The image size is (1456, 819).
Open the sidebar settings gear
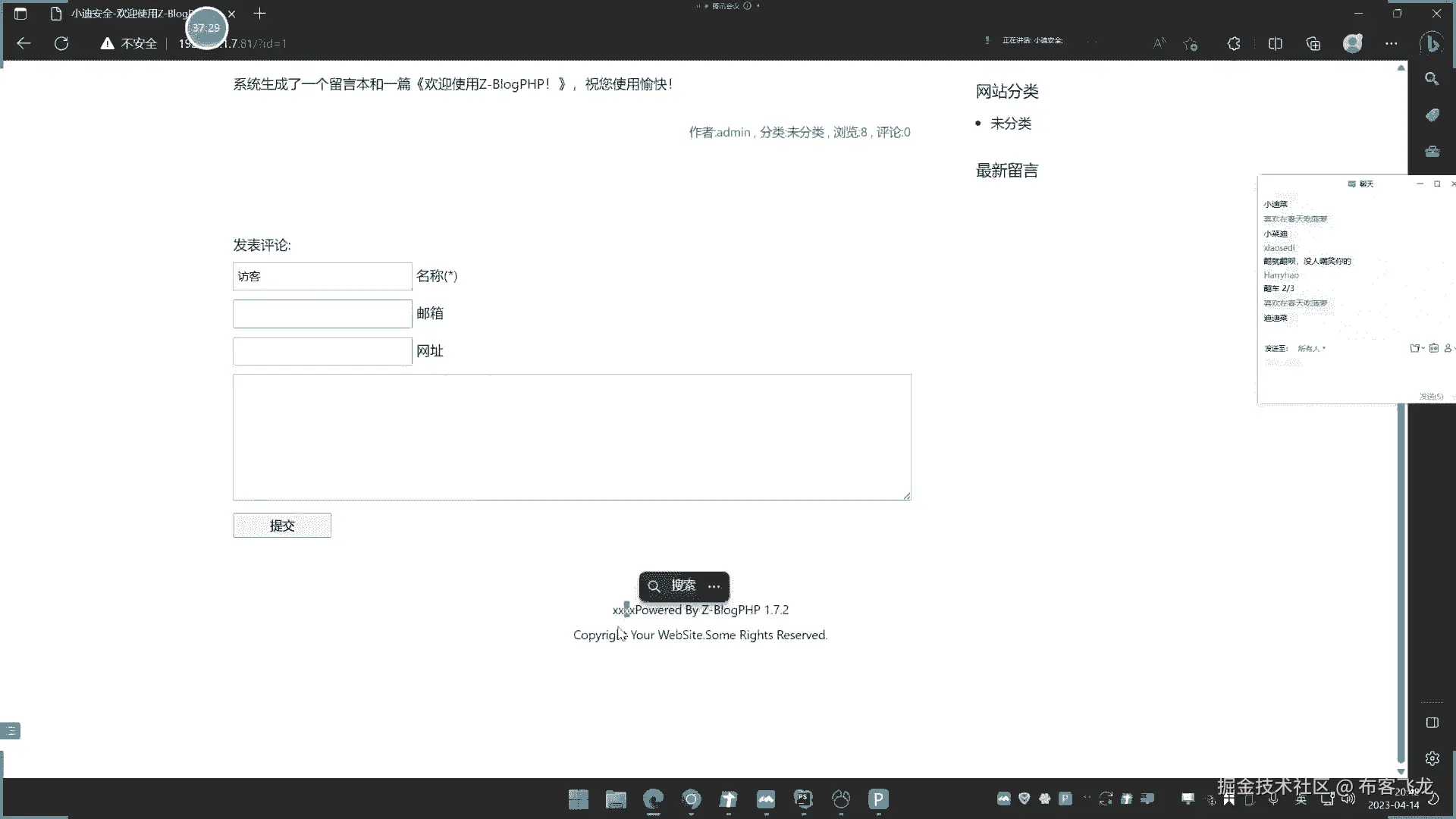[x=1432, y=758]
